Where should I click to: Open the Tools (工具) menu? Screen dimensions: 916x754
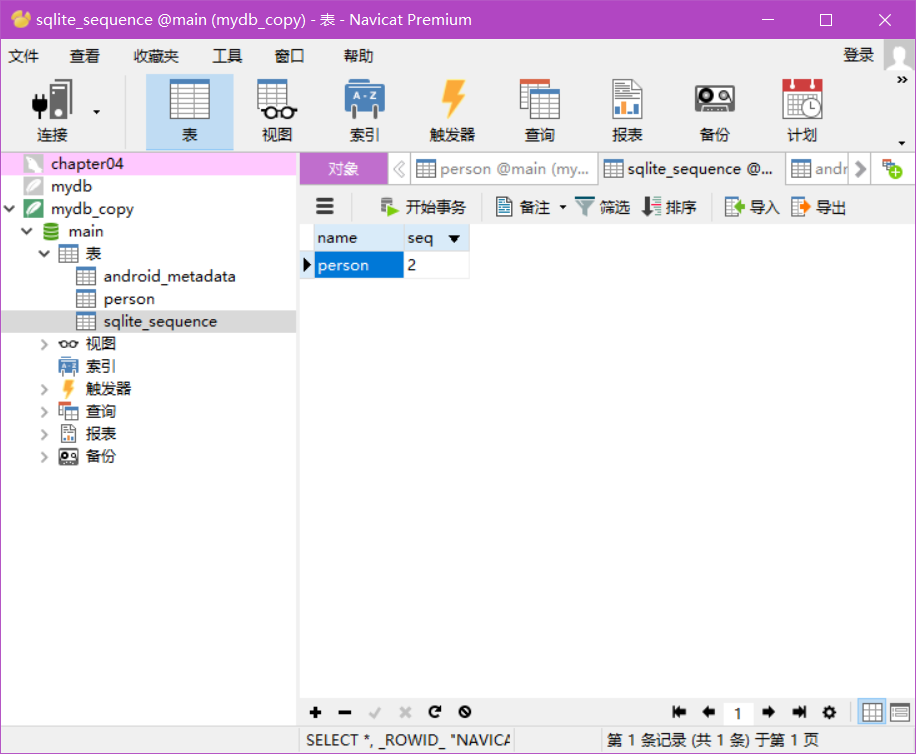click(x=227, y=56)
